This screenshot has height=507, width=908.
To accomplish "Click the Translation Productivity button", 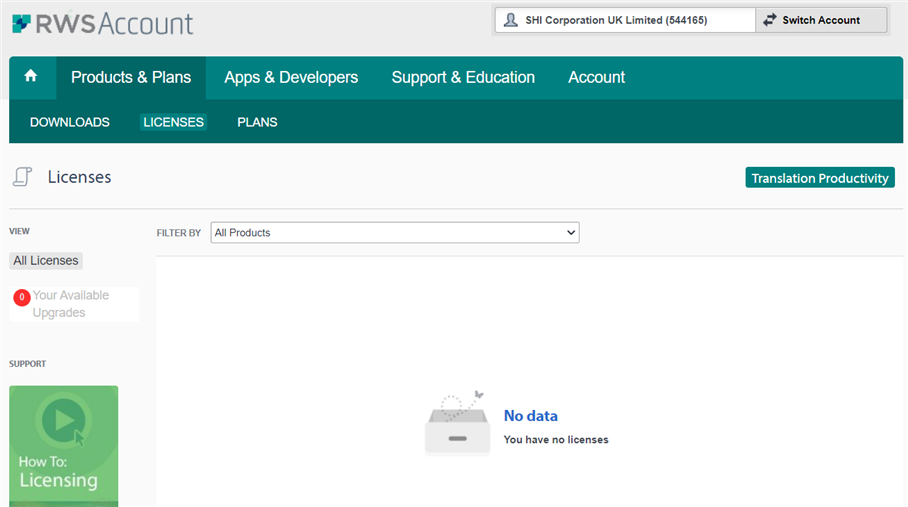I will (x=820, y=178).
